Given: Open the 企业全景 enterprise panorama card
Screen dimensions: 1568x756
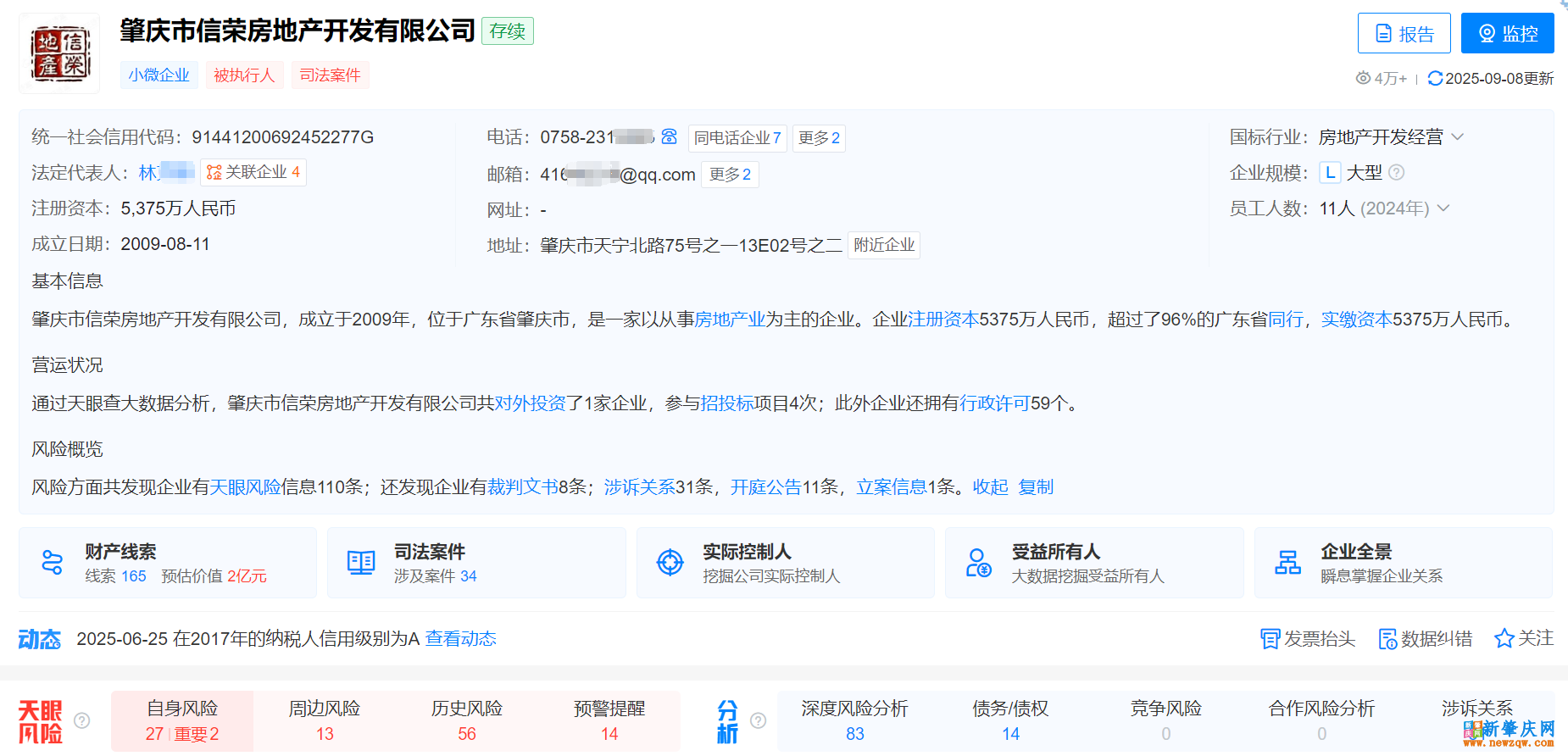Looking at the screenshot, I should [x=1403, y=563].
